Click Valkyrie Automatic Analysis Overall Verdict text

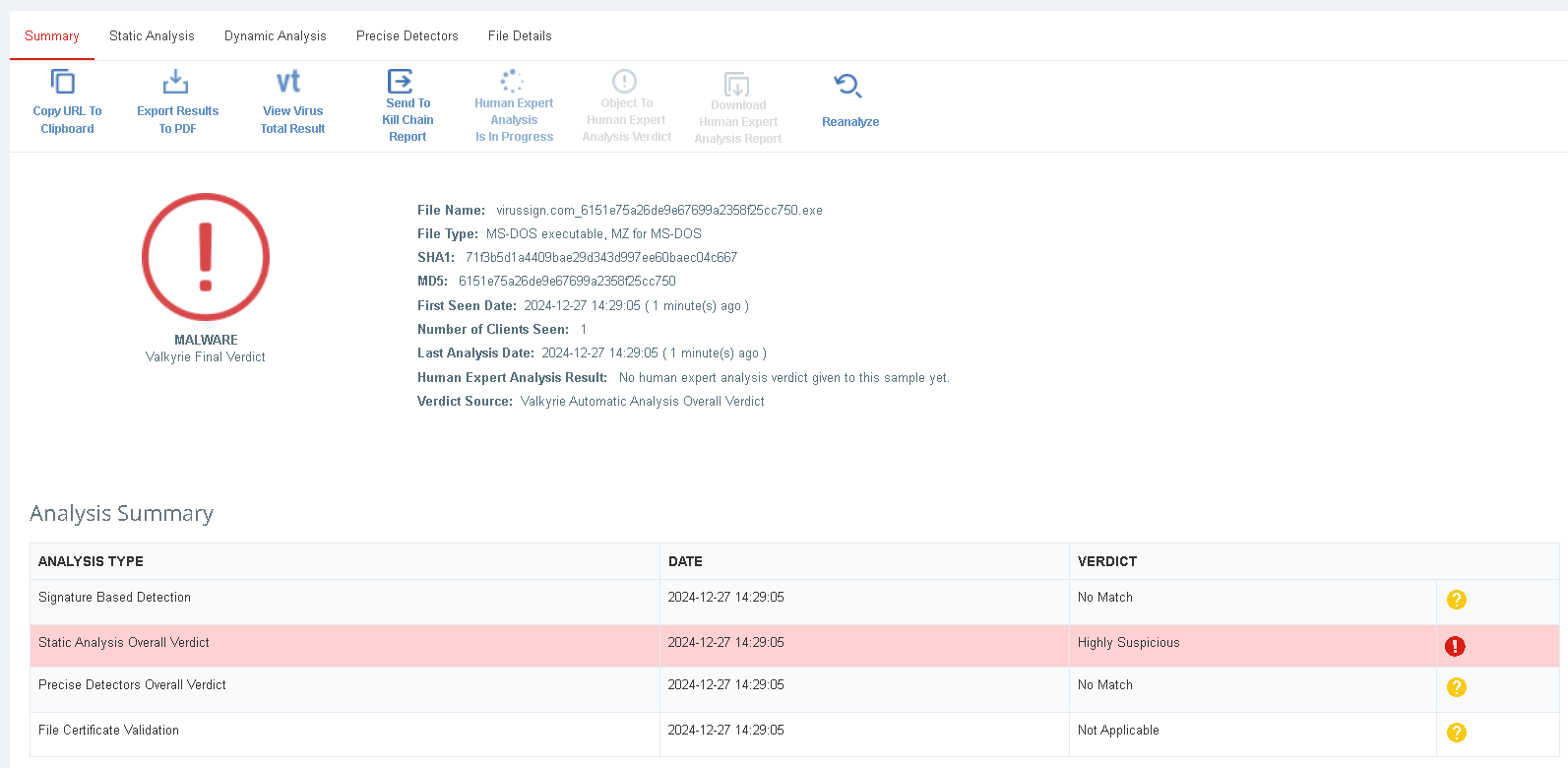pos(643,401)
